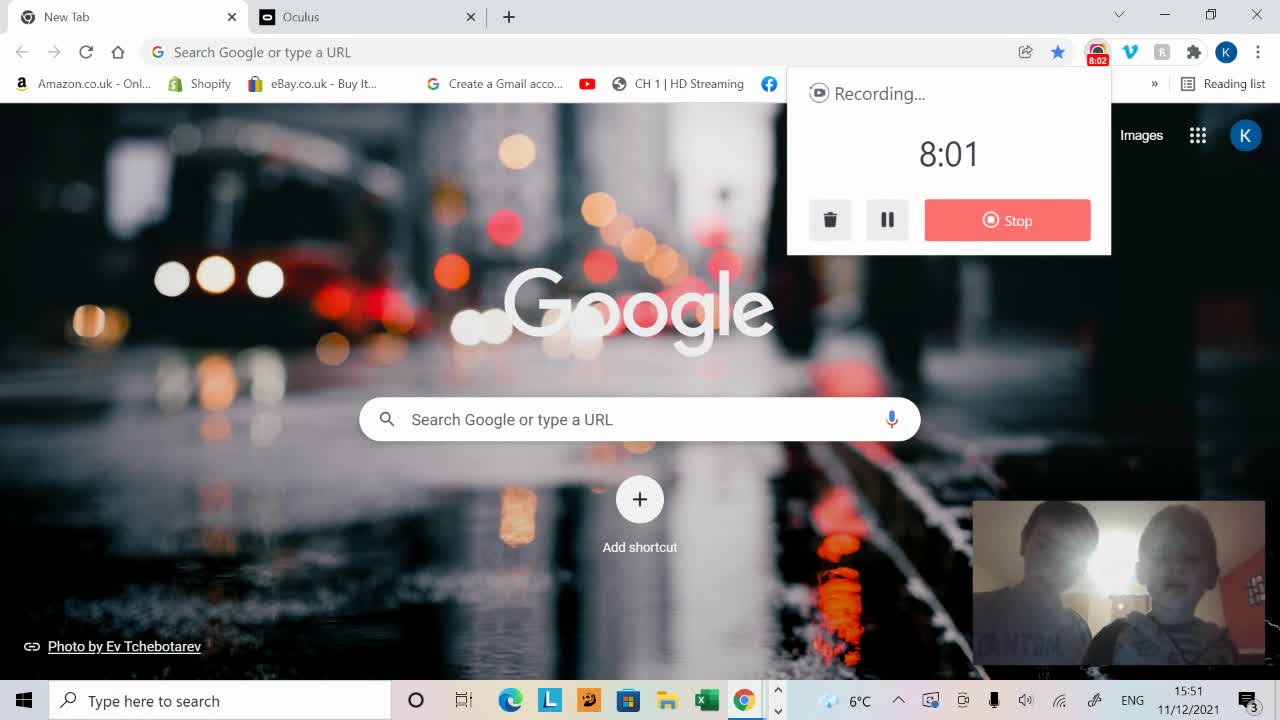The width and height of the screenshot is (1280, 720).
Task: Open the Windows Start menu
Action: pyautogui.click(x=24, y=701)
